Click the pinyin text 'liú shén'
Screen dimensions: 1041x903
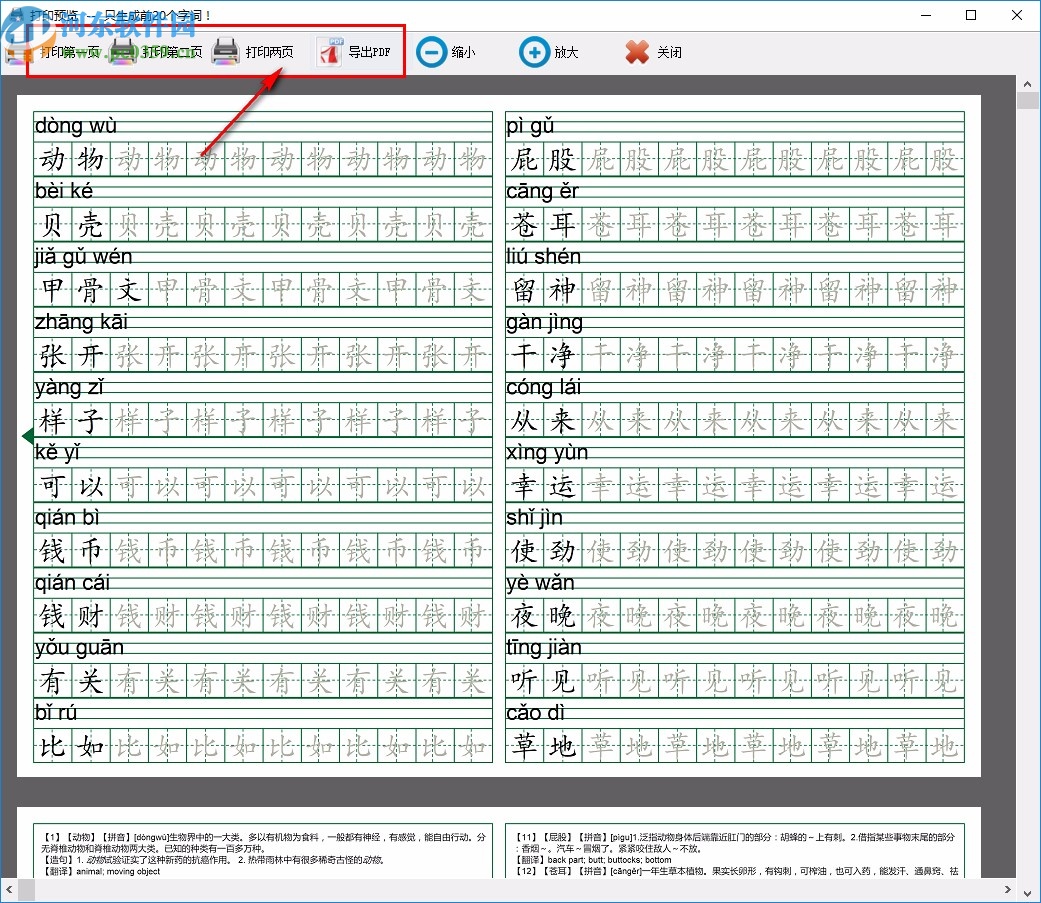click(x=543, y=256)
